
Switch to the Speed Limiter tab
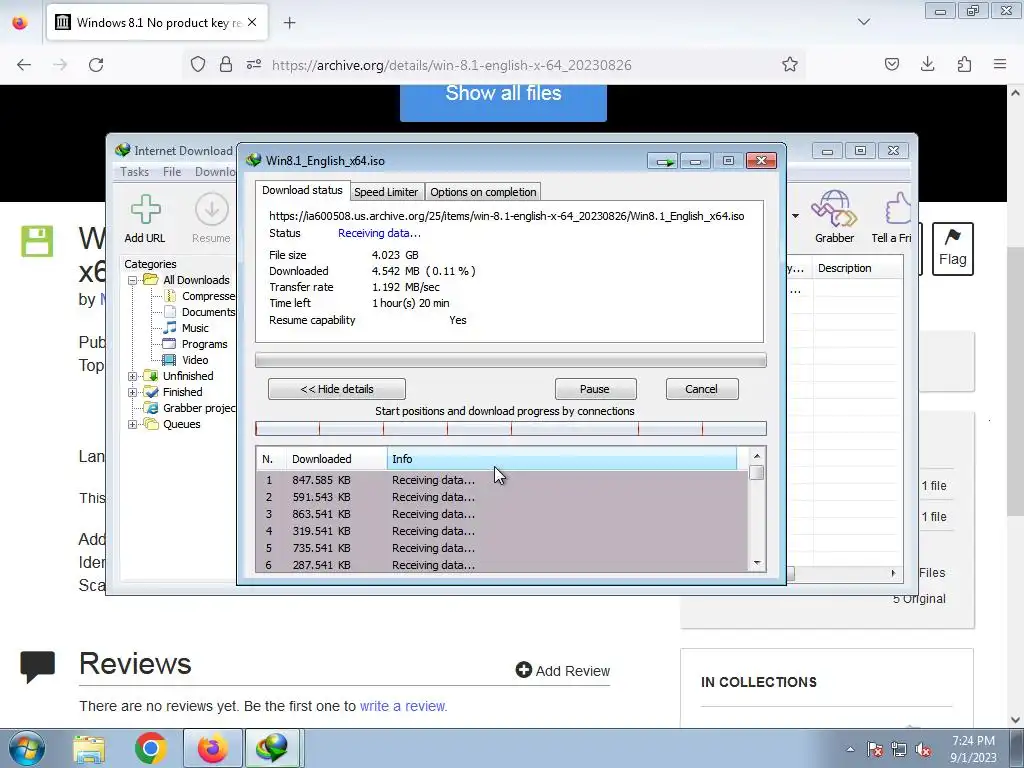[x=386, y=192]
